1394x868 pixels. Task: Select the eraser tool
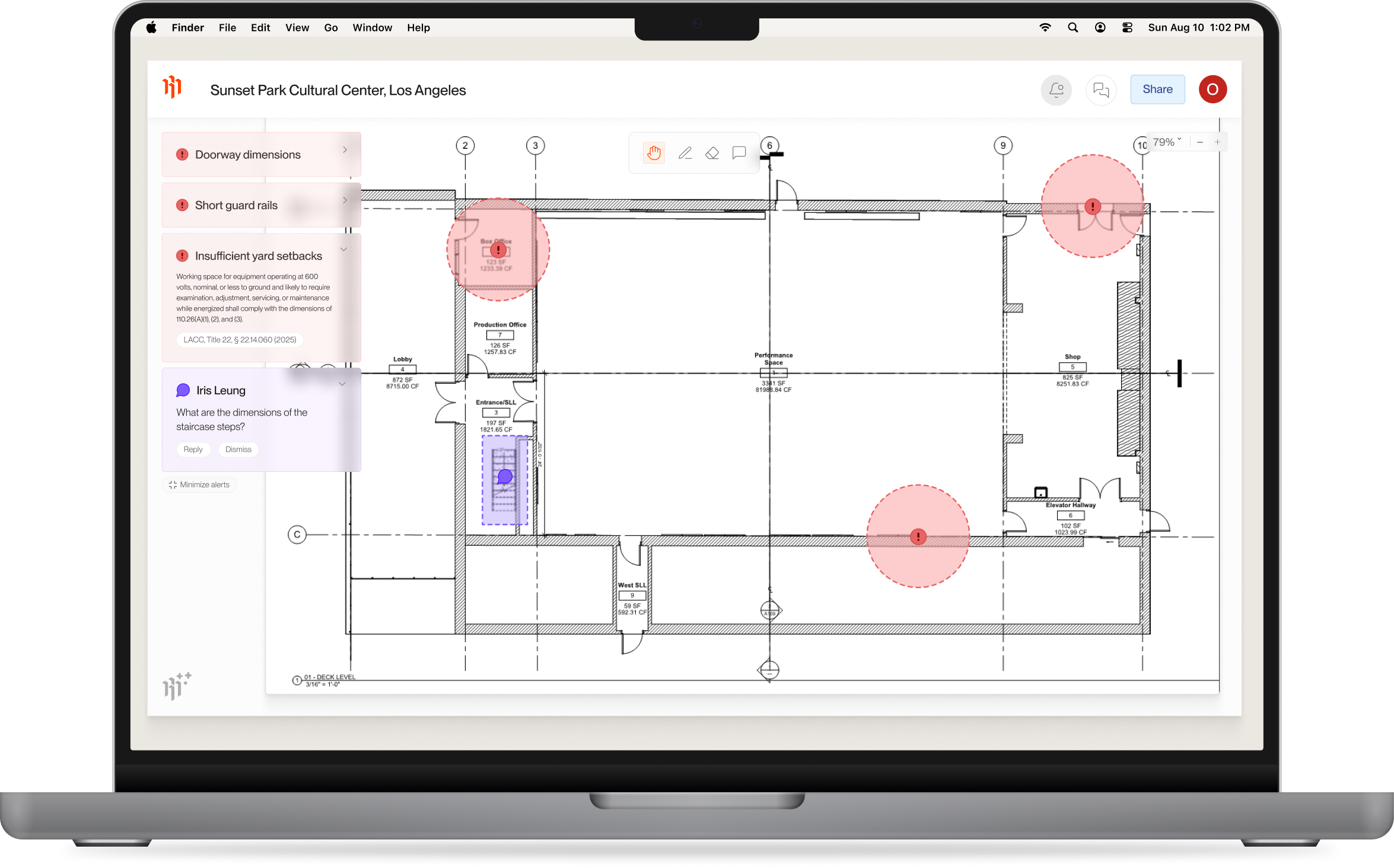pyautogui.click(x=712, y=153)
